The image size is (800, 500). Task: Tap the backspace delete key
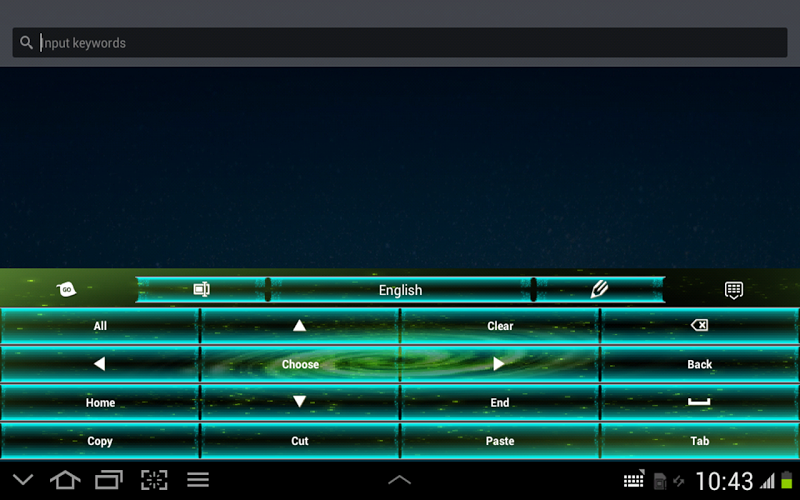click(699, 326)
